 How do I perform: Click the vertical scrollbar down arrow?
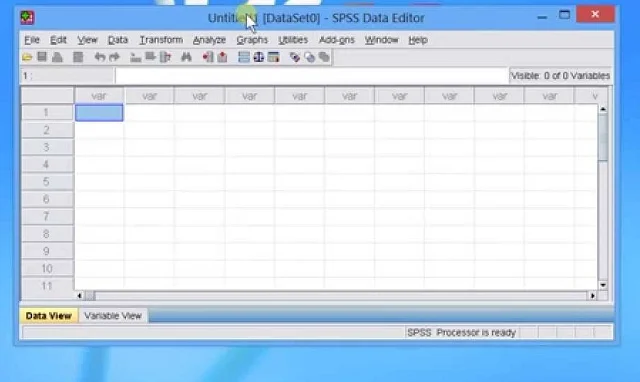603,285
